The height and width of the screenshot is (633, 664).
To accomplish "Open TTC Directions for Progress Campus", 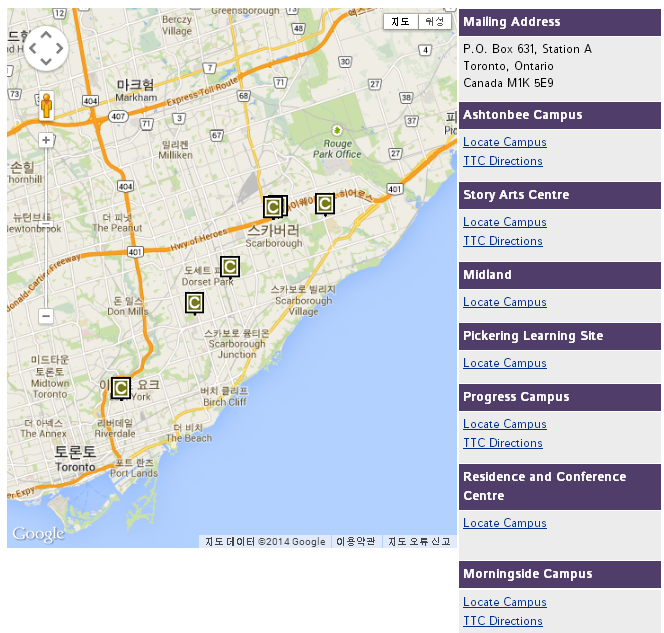I will click(502, 443).
